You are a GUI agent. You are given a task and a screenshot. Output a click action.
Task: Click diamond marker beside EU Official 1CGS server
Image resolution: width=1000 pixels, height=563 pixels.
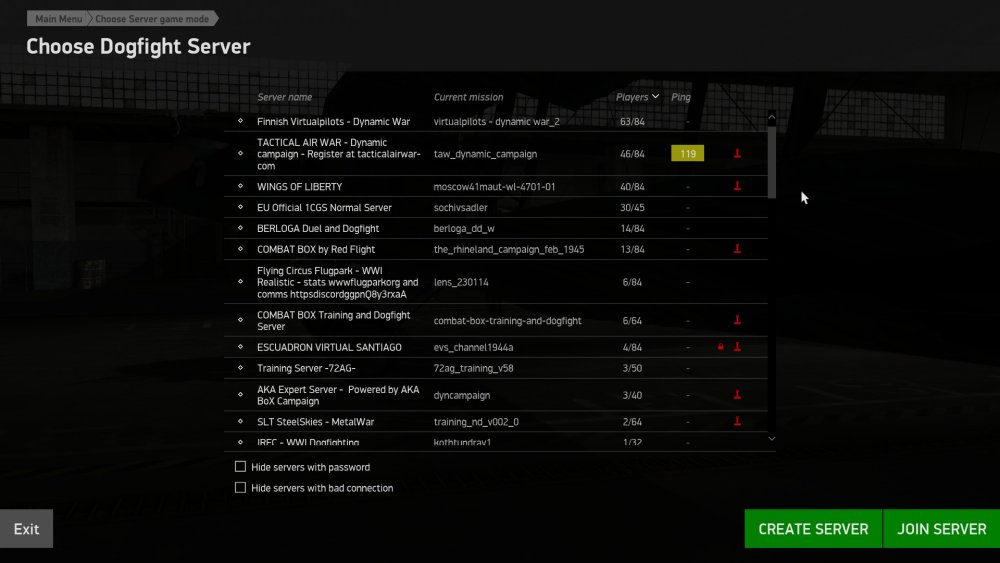[x=240, y=207]
